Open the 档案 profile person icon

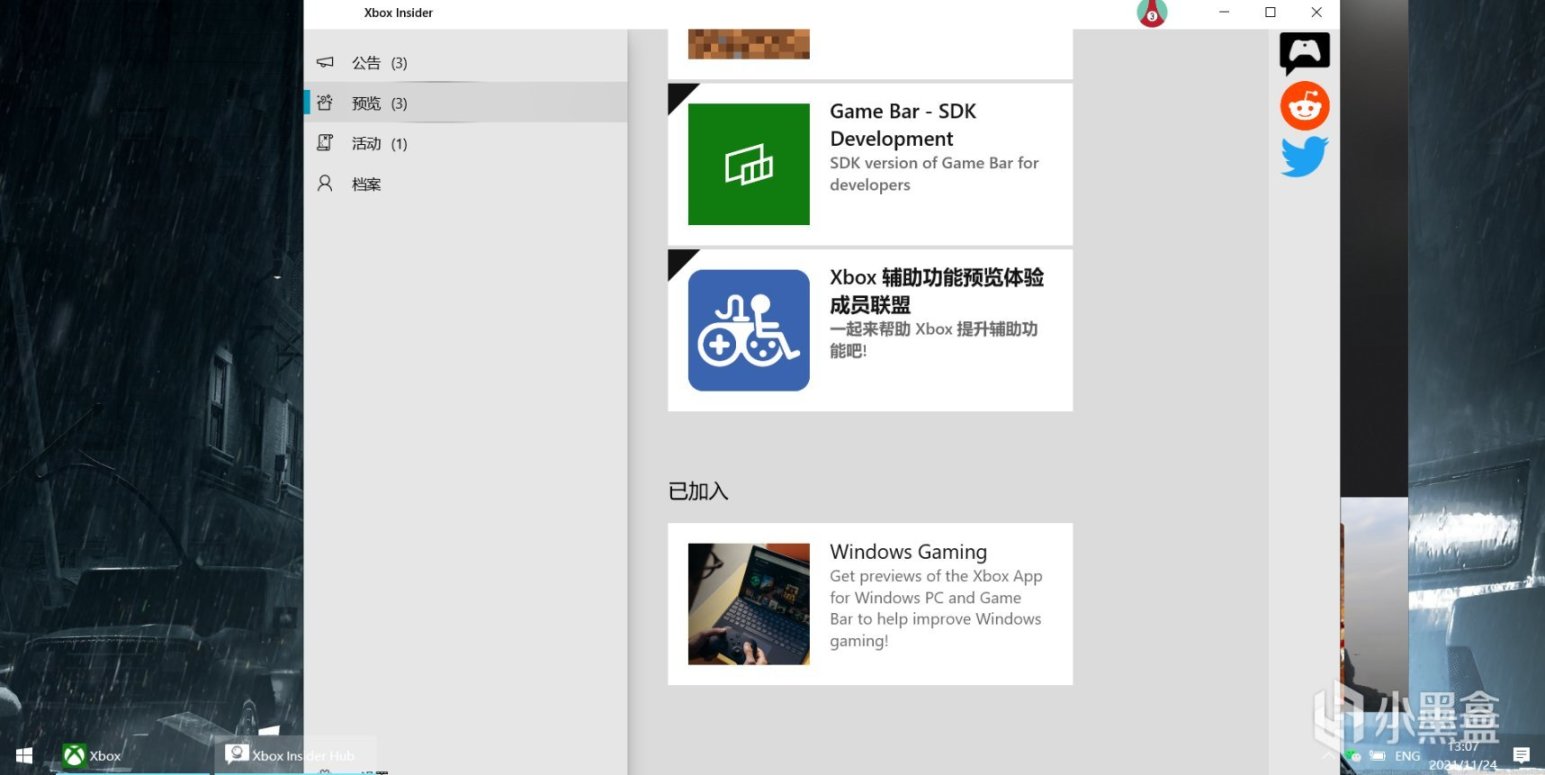(325, 184)
